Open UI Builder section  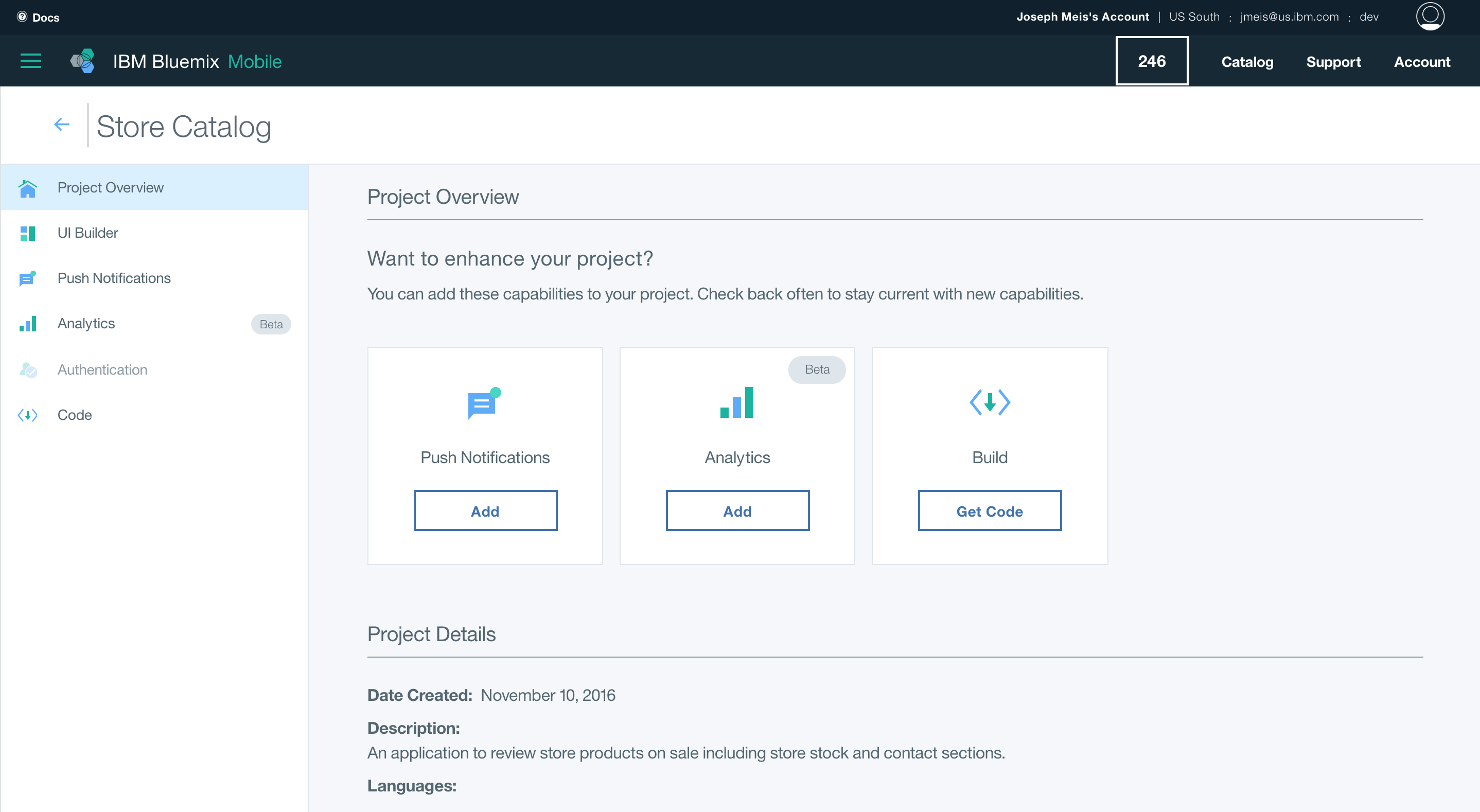(87, 233)
